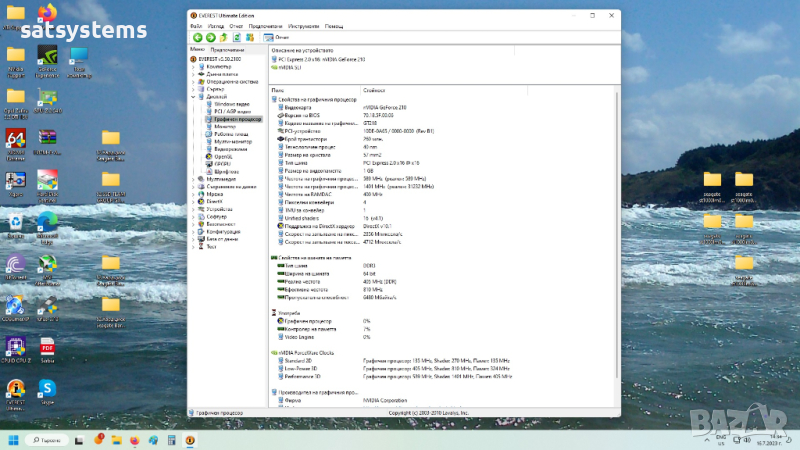Switch to the Предпочитани tab
800x450 pixels.
coord(227,49)
